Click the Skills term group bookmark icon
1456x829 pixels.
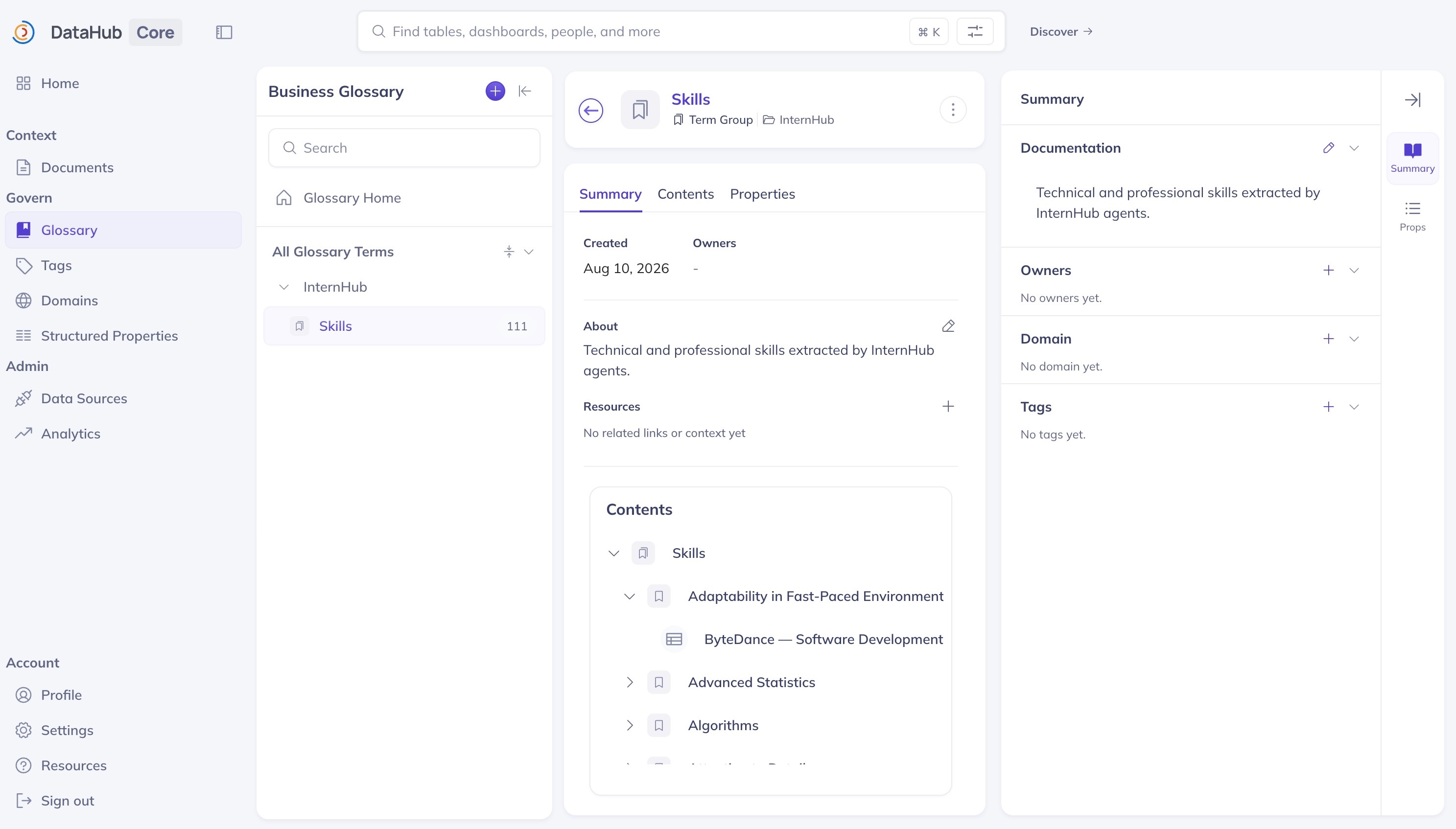pos(639,110)
